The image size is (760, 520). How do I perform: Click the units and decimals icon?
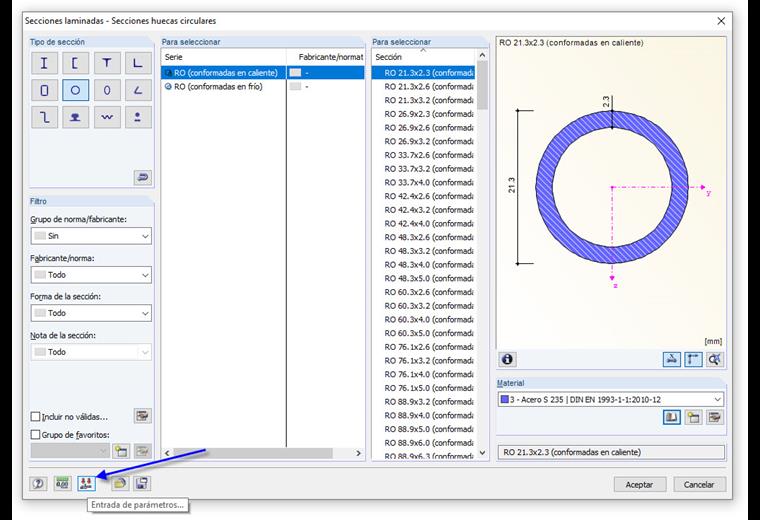click(62, 483)
